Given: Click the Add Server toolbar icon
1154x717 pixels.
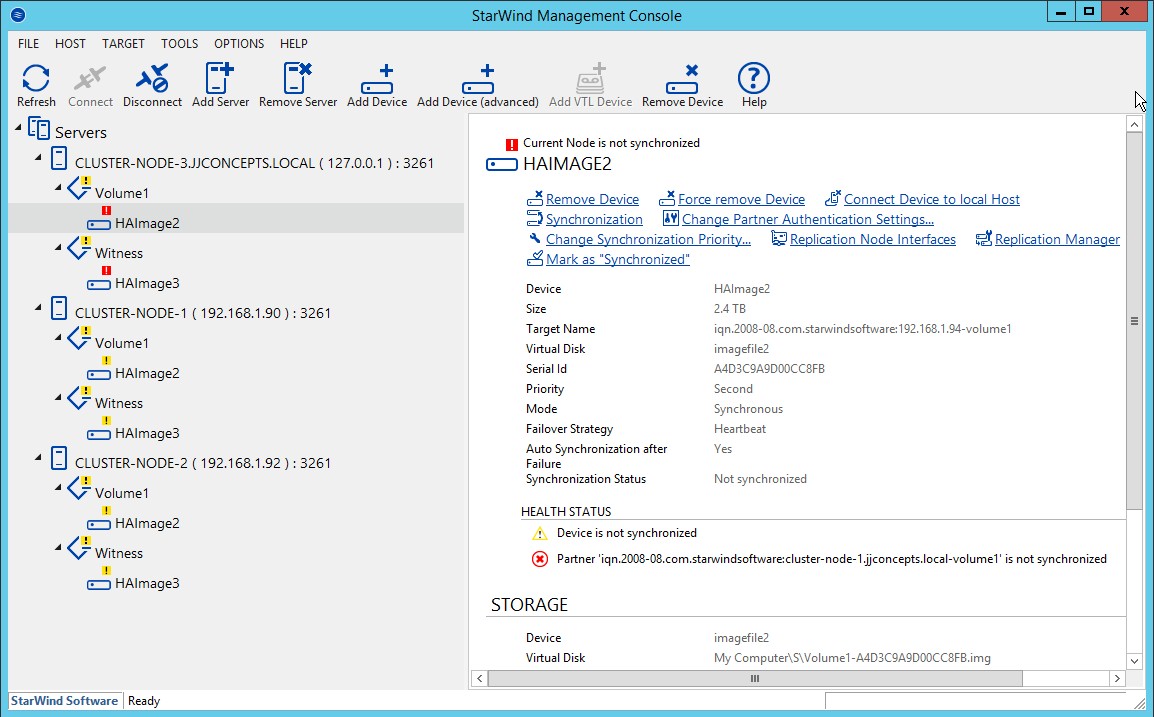Looking at the screenshot, I should (x=219, y=78).
